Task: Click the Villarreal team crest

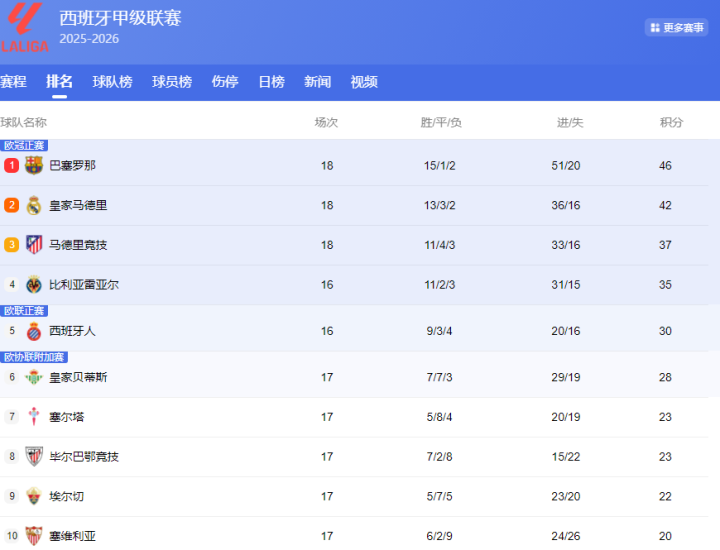Action: (34, 285)
